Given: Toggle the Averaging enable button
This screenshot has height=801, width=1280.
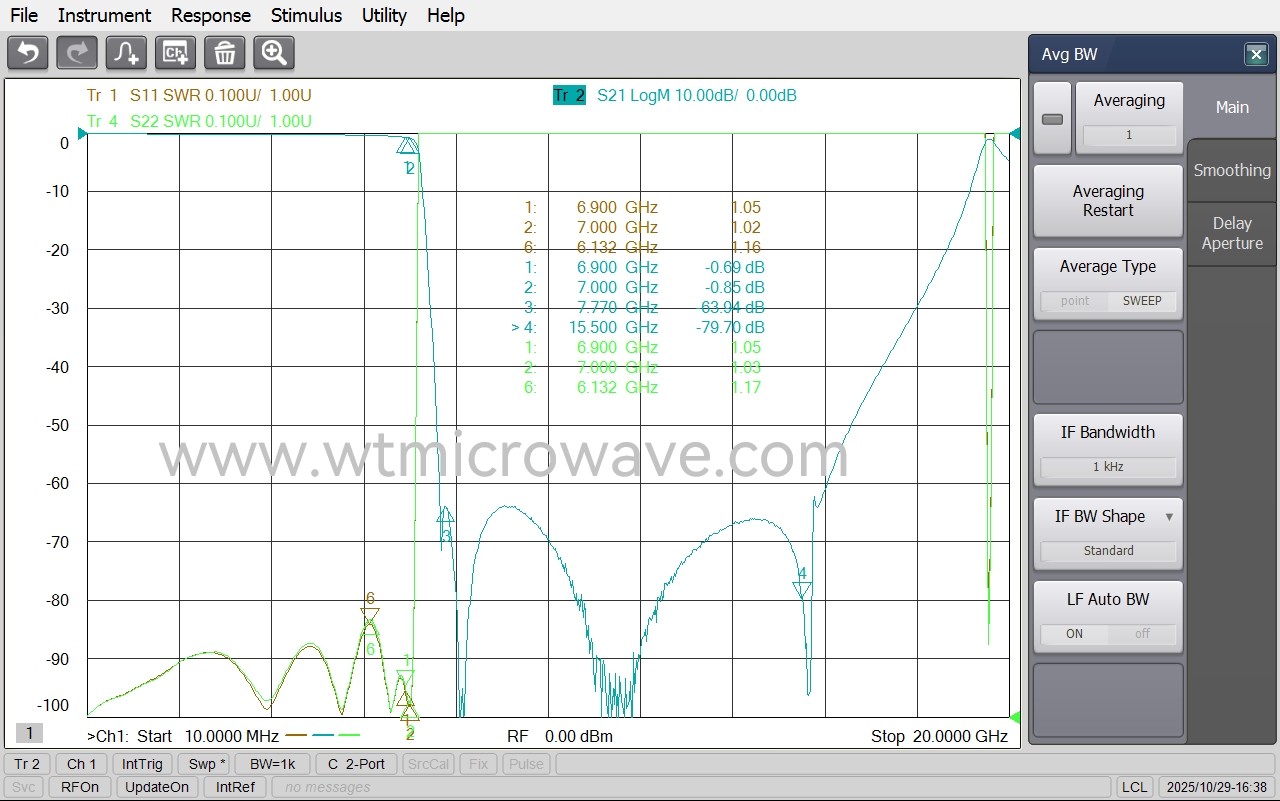Looking at the screenshot, I should click(x=1052, y=119).
